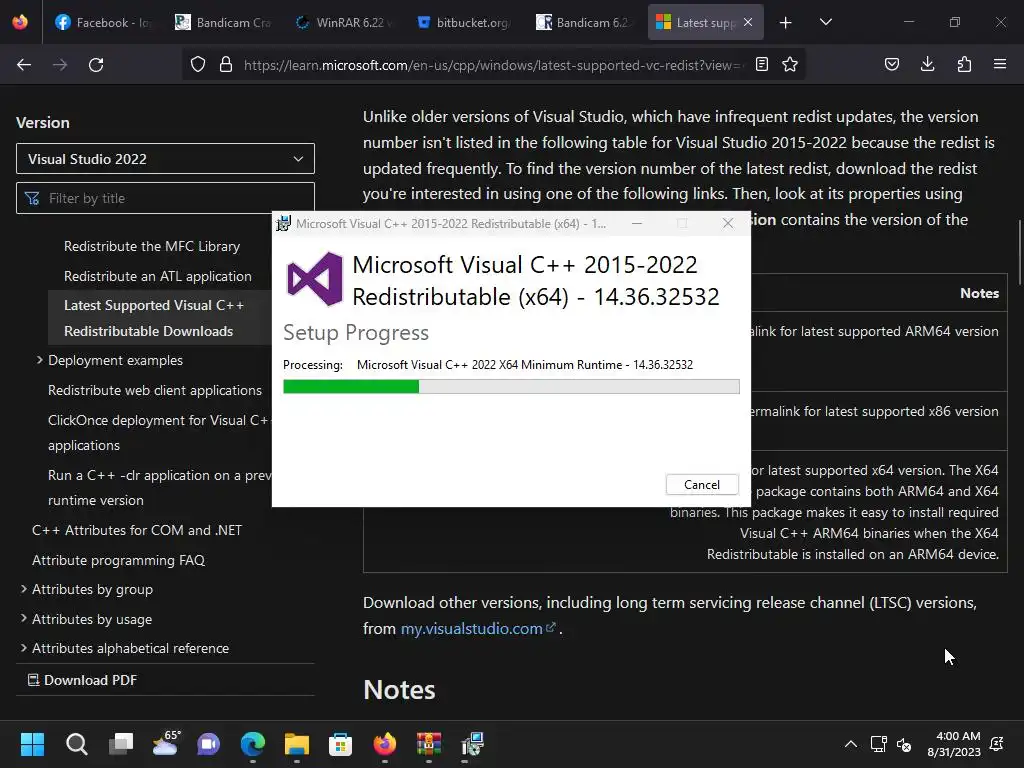Viewport: 1024px width, 768px height.
Task: Open Attribute programming FAQ
Action: (x=118, y=560)
